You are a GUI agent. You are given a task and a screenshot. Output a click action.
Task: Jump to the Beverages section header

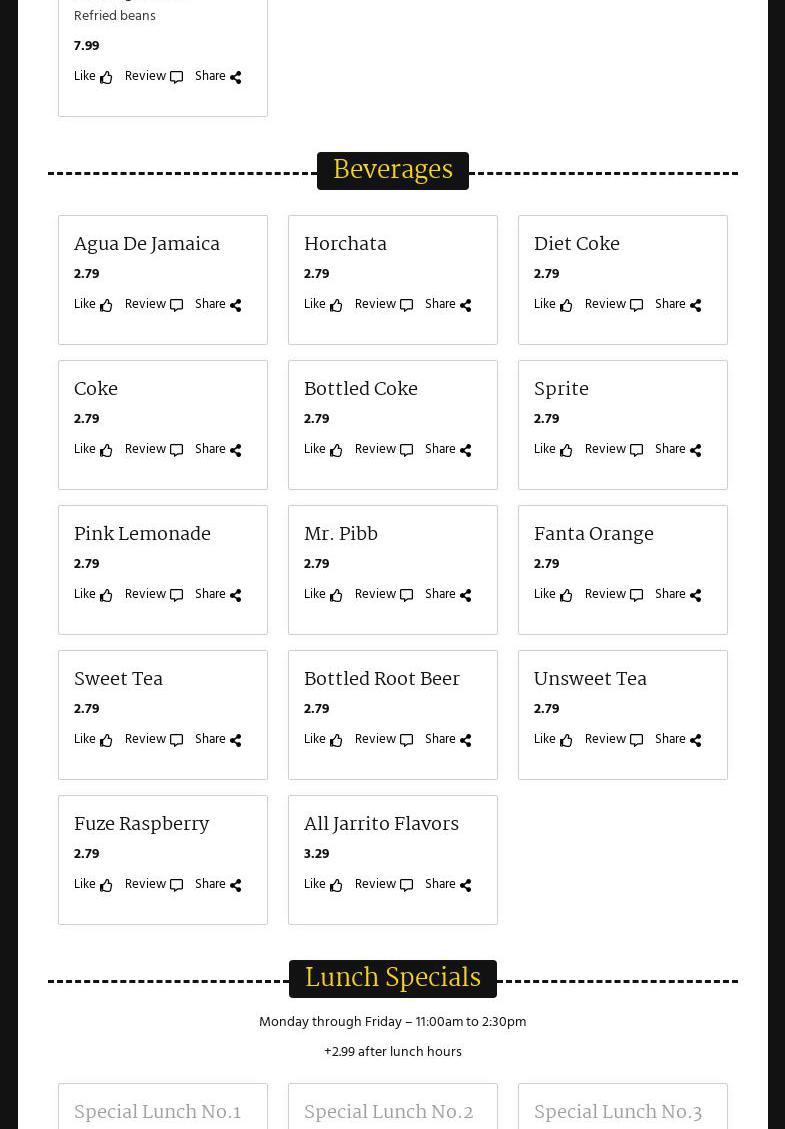[392, 170]
